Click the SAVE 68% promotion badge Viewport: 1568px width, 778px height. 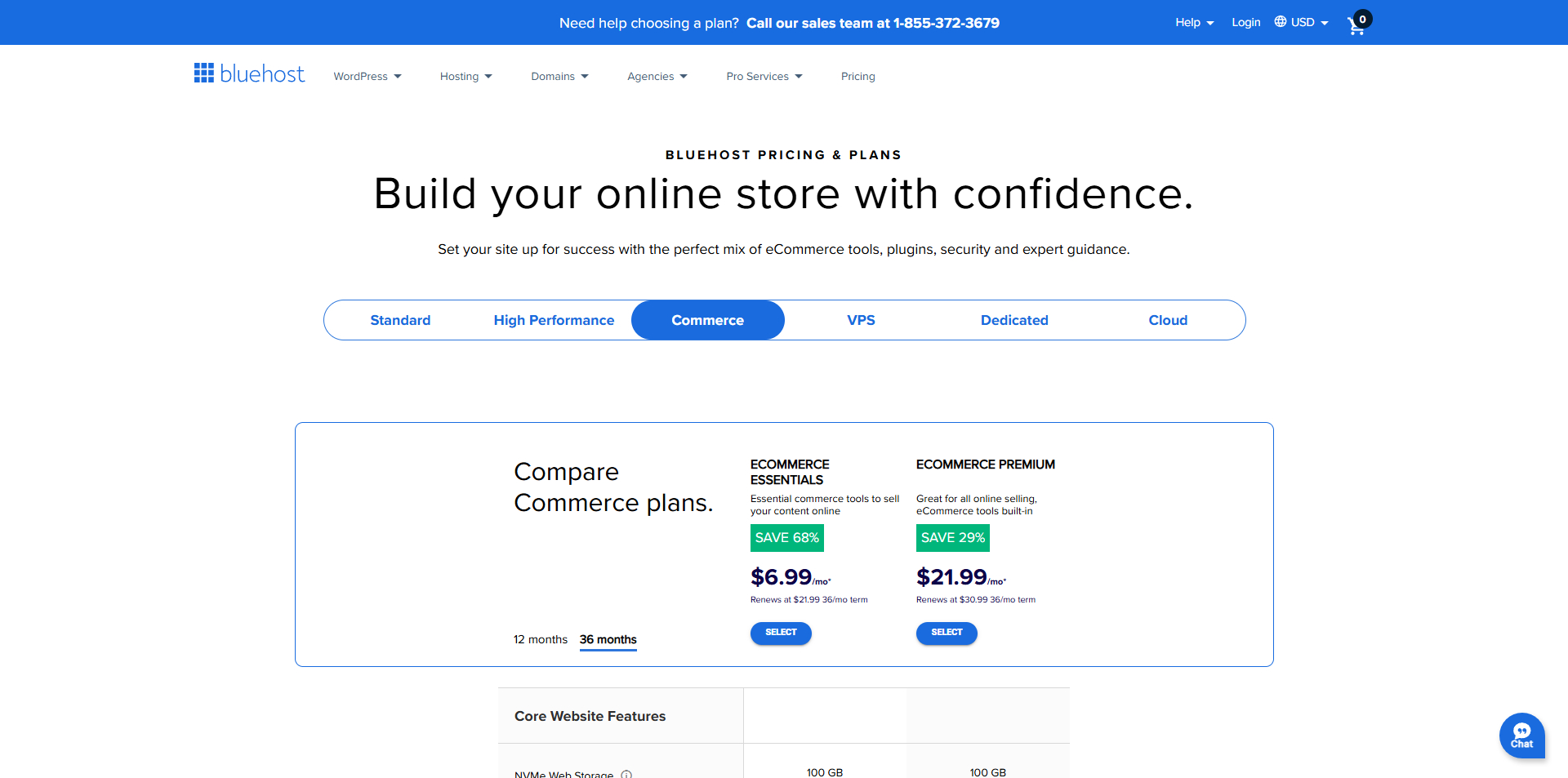coord(786,537)
